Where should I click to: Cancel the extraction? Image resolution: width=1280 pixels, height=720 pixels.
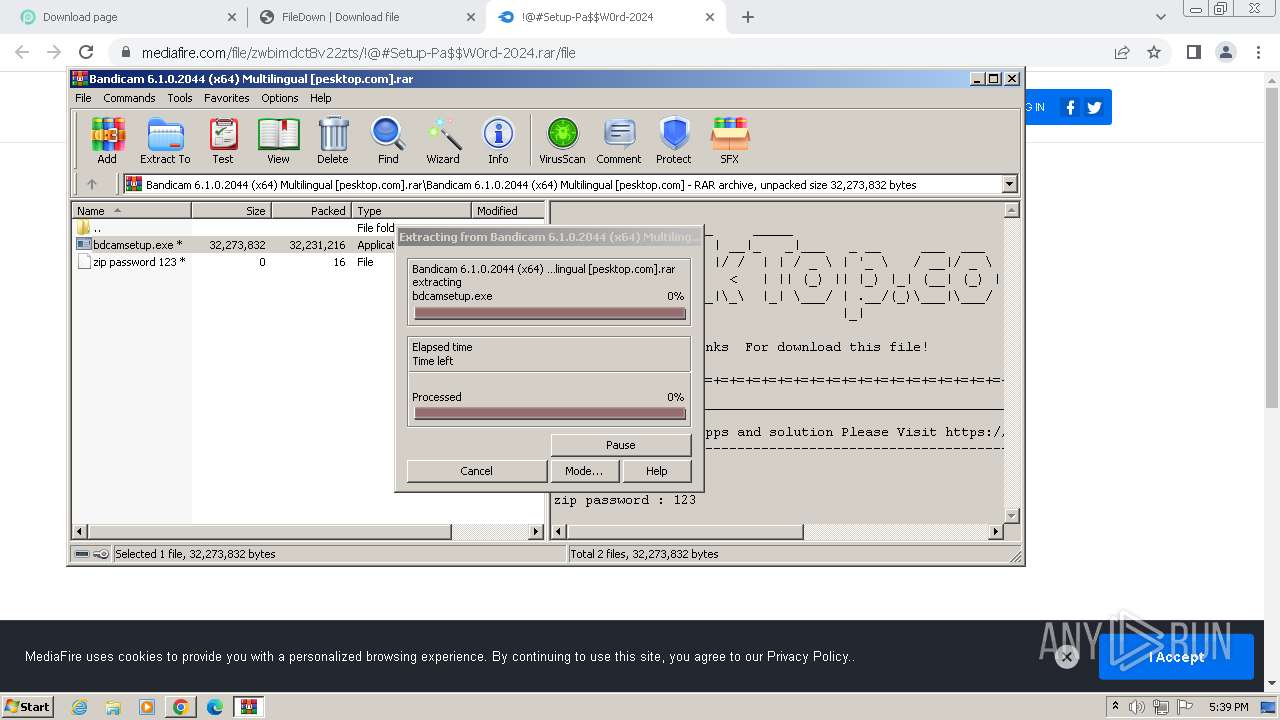(477, 471)
